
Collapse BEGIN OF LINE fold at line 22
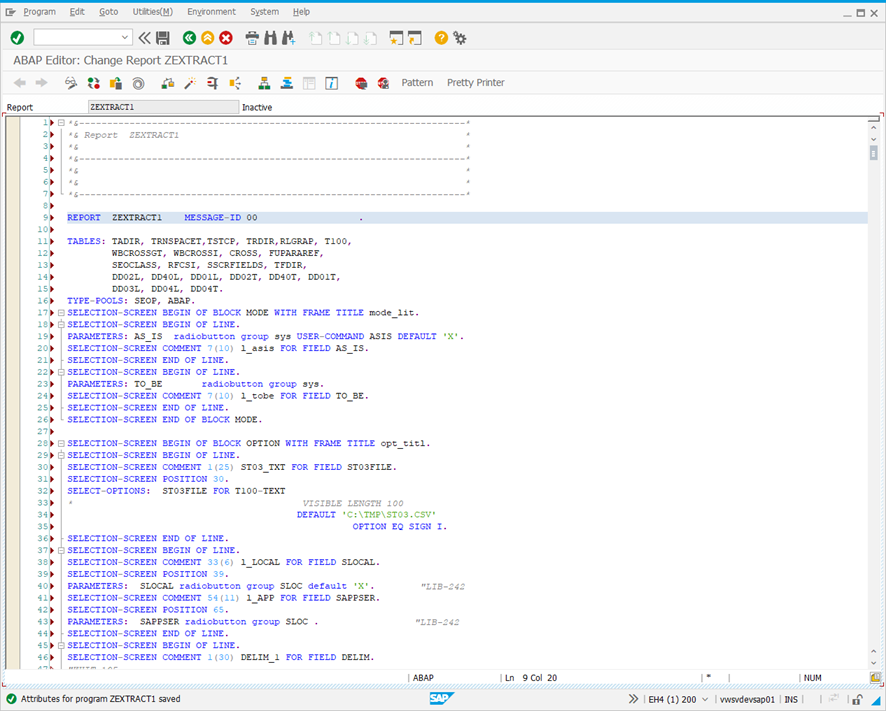click(x=61, y=372)
